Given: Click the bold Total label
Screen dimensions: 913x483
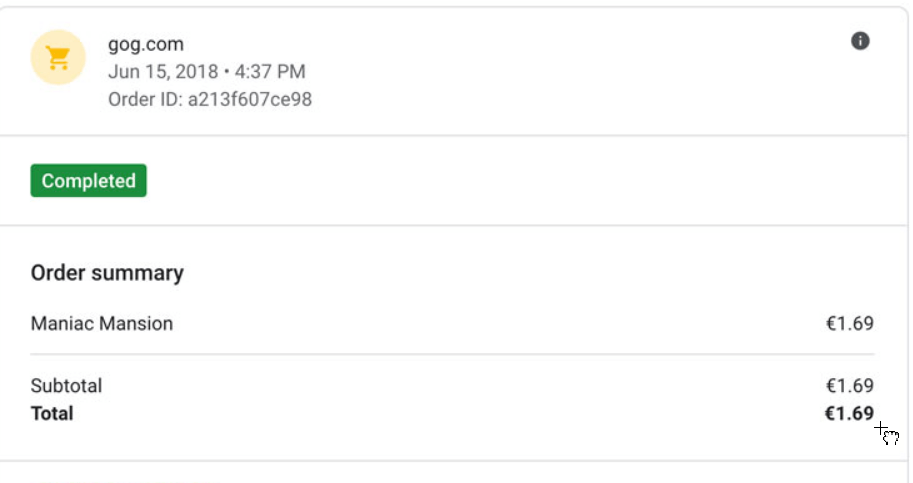Looking at the screenshot, I should point(52,413).
